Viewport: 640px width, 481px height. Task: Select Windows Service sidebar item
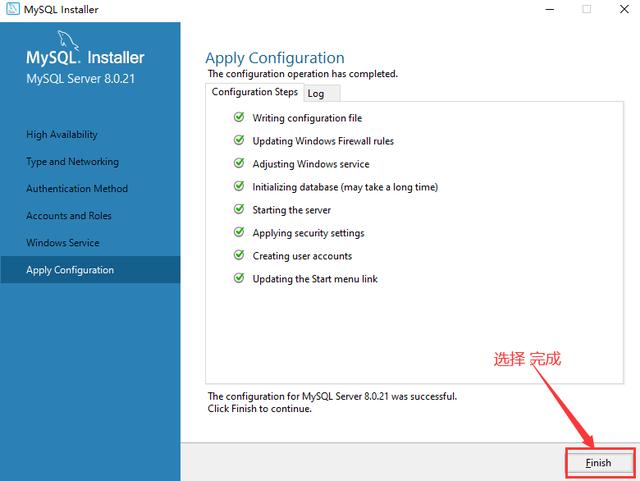[x=62, y=243]
